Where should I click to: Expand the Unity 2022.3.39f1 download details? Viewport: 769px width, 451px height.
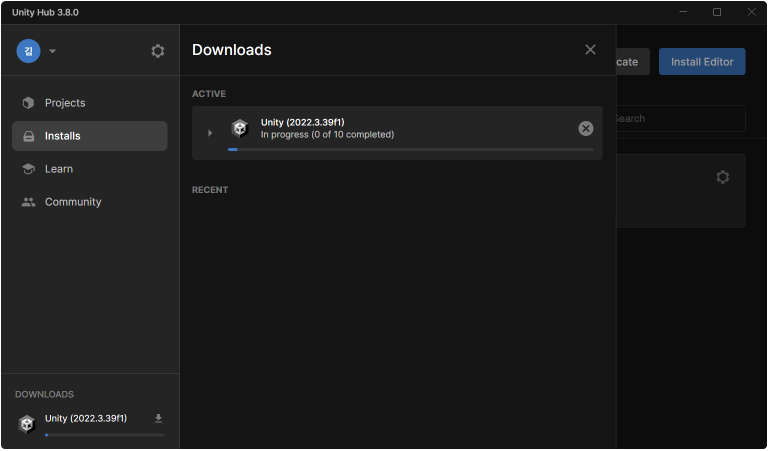coord(210,133)
